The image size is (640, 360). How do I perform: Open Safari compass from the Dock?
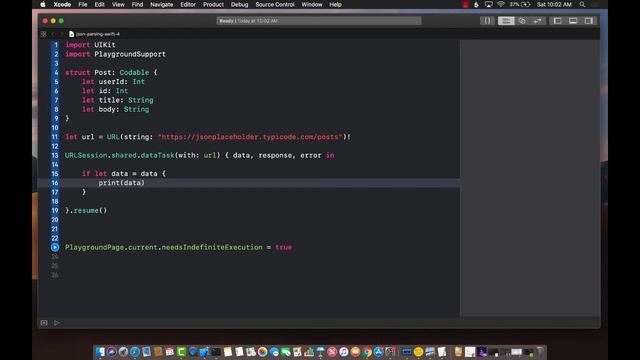coord(135,352)
